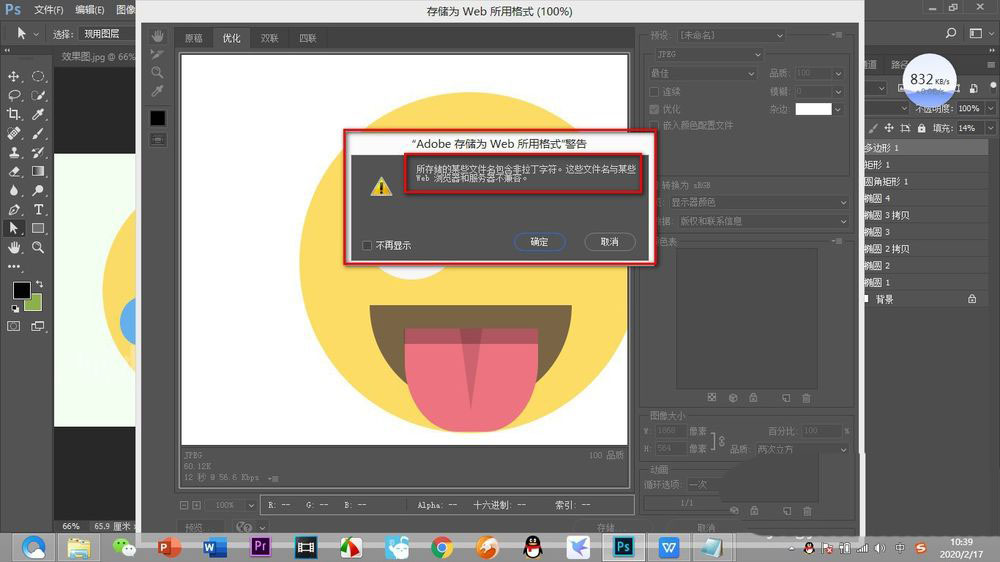Viewport: 1000px width, 562px height.
Task: Toggle the 连续 checkbox
Action: point(654,92)
